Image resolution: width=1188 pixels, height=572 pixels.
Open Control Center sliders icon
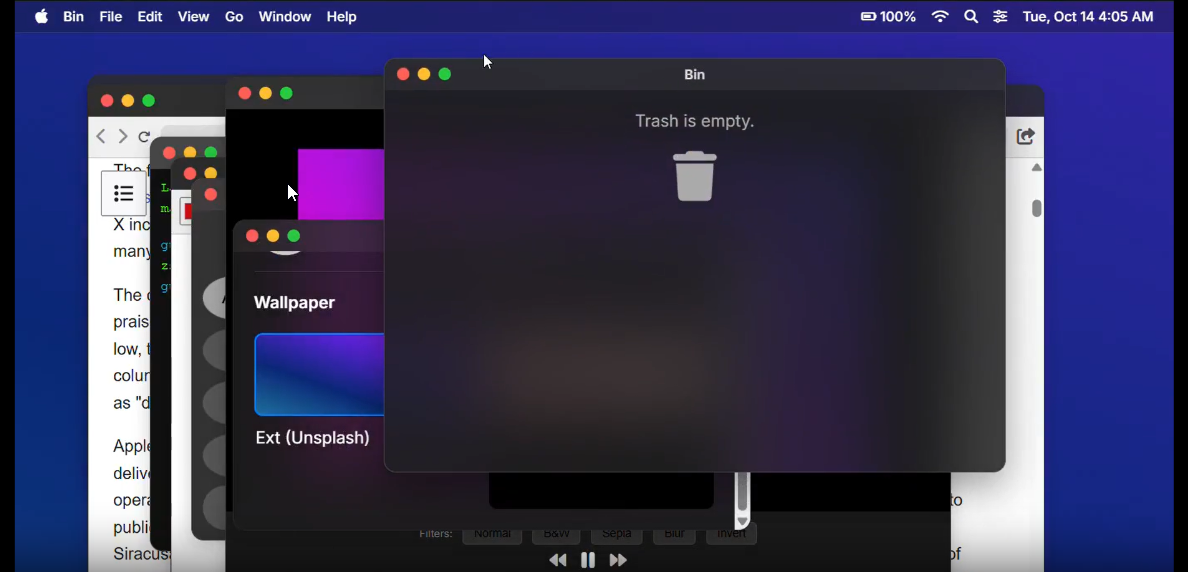(1001, 17)
